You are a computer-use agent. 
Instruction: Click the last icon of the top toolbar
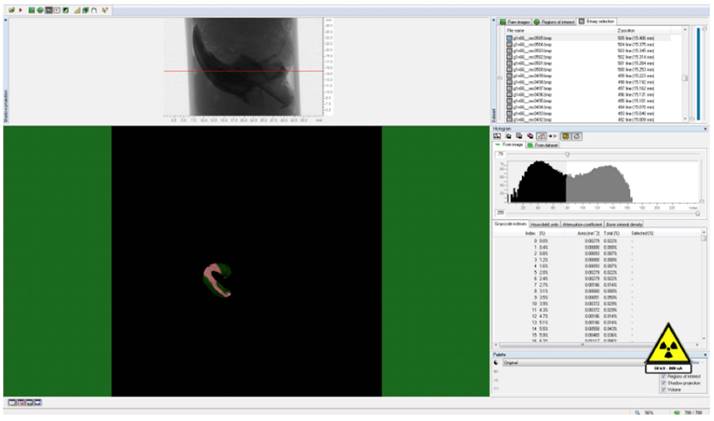click(x=105, y=10)
